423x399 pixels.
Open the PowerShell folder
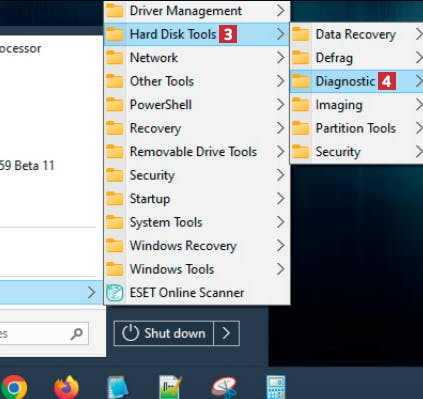[197, 105]
